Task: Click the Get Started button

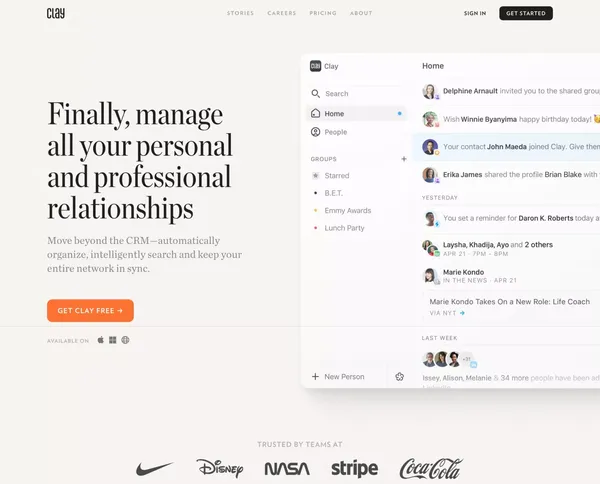Action: [x=526, y=13]
